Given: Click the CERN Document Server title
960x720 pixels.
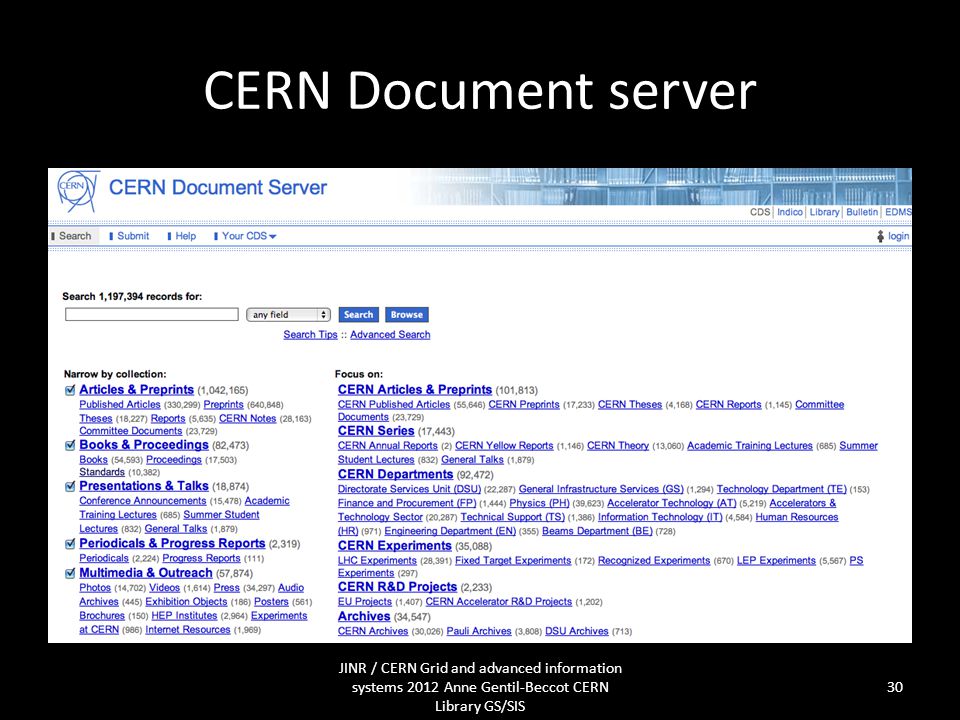Looking at the screenshot, I should (218, 187).
